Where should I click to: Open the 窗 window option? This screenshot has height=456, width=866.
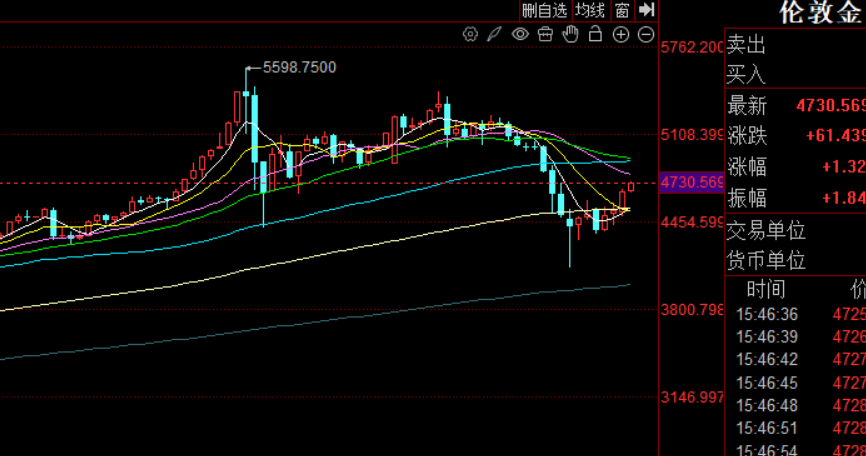622,10
